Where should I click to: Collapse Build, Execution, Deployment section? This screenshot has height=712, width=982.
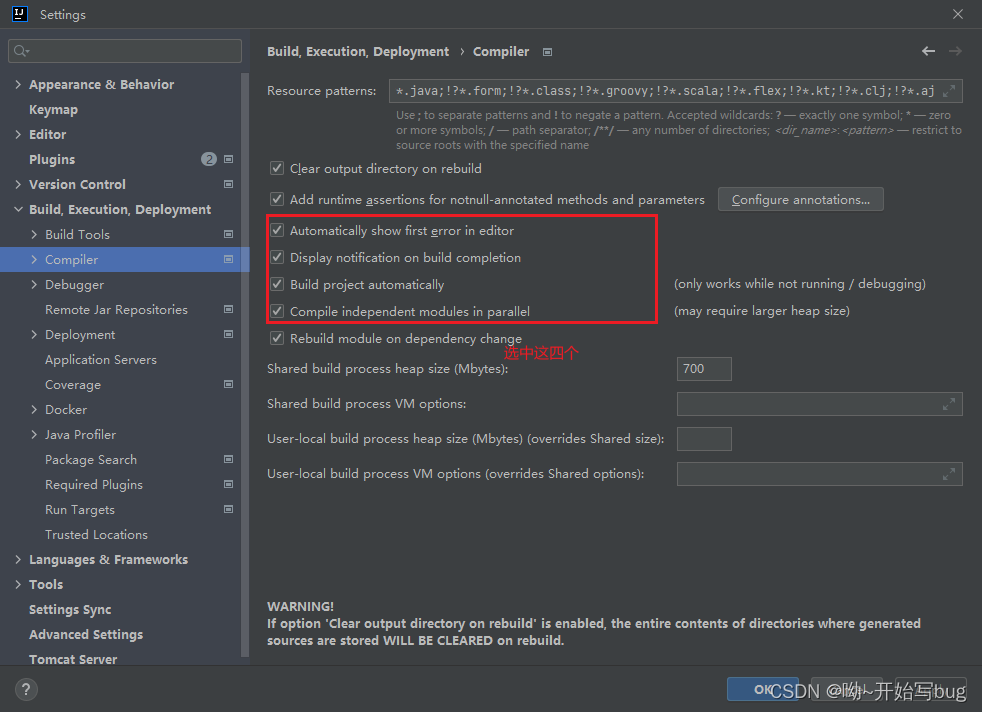(x=18, y=210)
